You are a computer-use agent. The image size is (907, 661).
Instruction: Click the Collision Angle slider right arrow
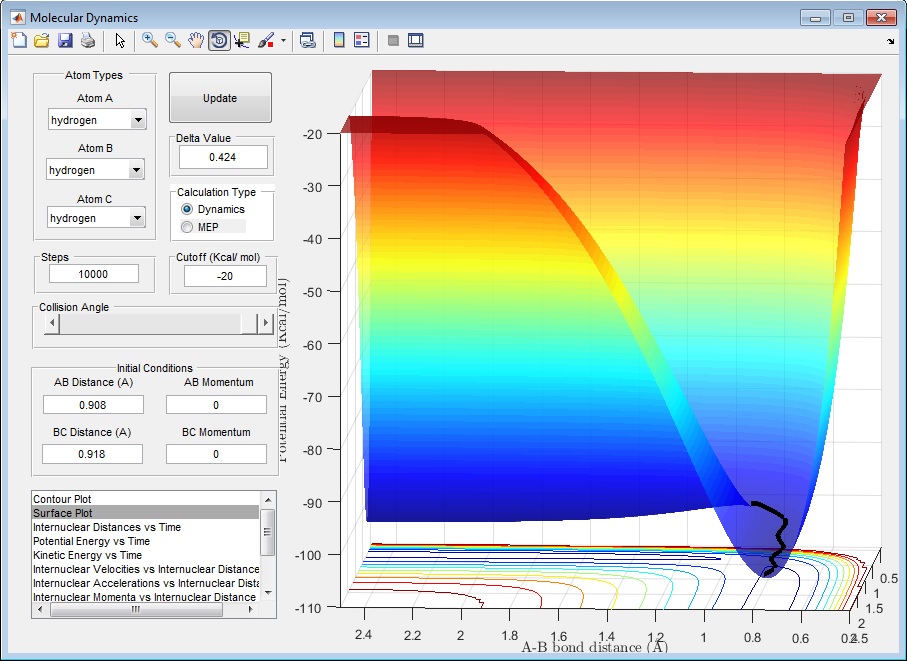pyautogui.click(x=265, y=323)
